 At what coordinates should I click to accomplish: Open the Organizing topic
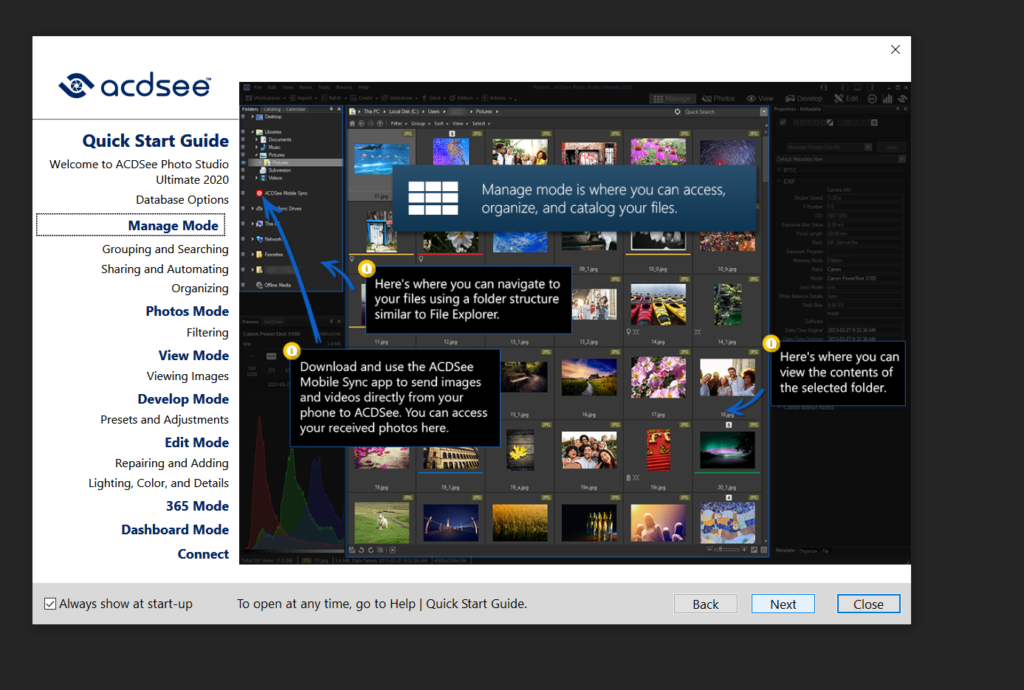coord(200,289)
